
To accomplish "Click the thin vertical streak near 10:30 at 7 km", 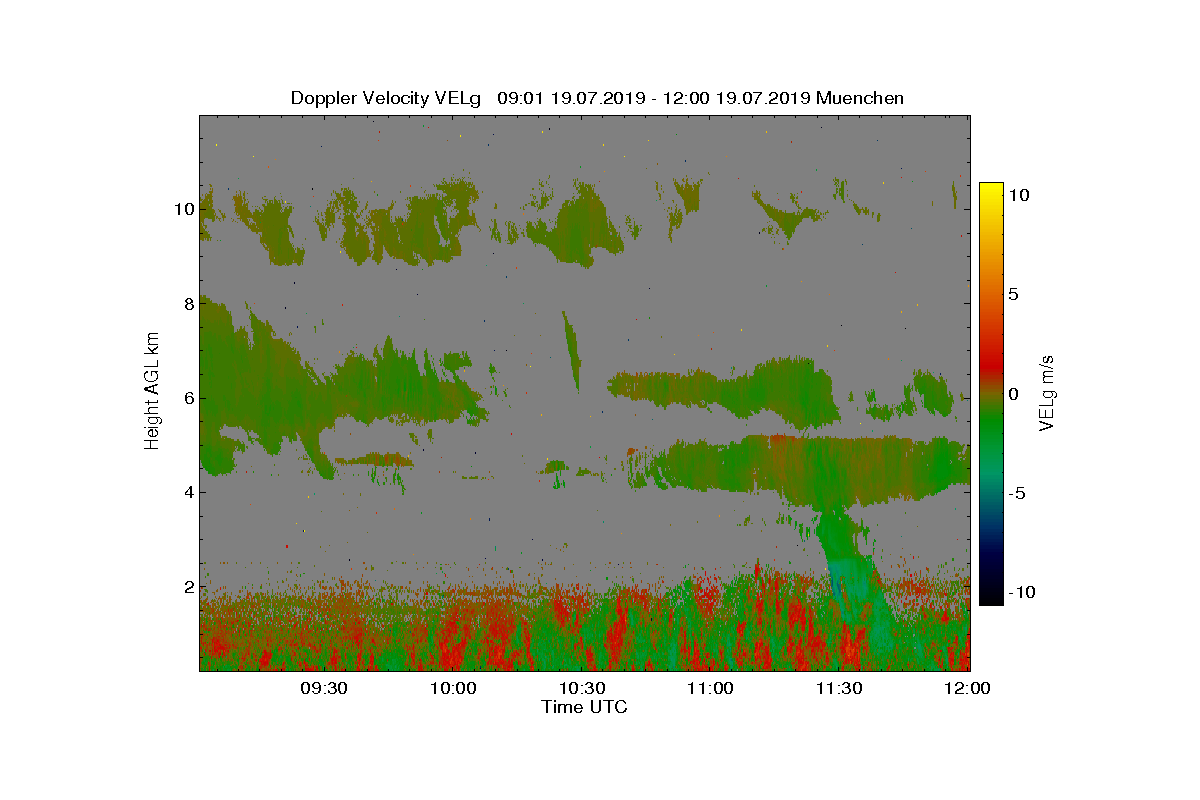I will point(571,350).
